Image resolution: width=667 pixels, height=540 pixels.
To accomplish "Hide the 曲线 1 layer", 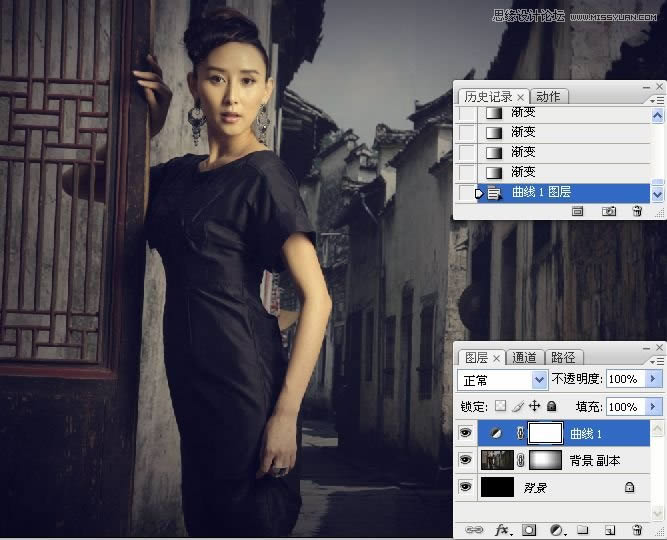I will 463,433.
